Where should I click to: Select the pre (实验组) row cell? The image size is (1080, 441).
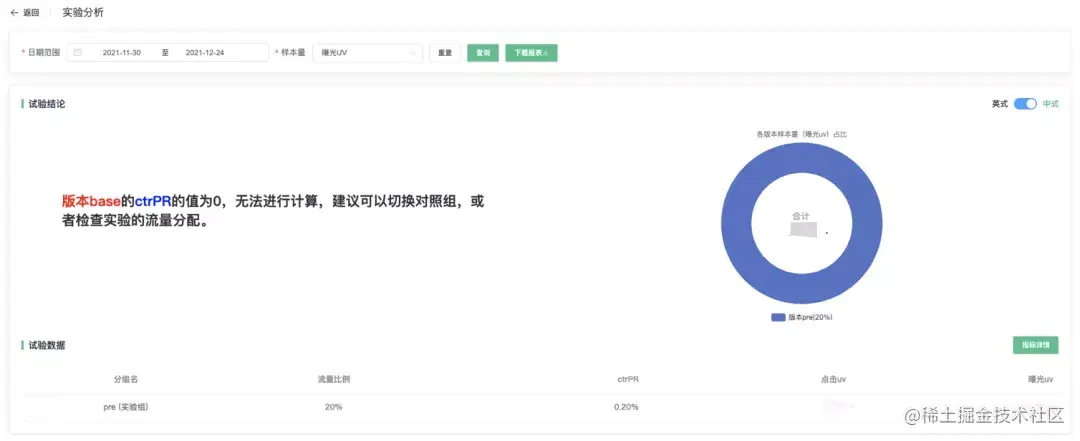tap(125, 407)
